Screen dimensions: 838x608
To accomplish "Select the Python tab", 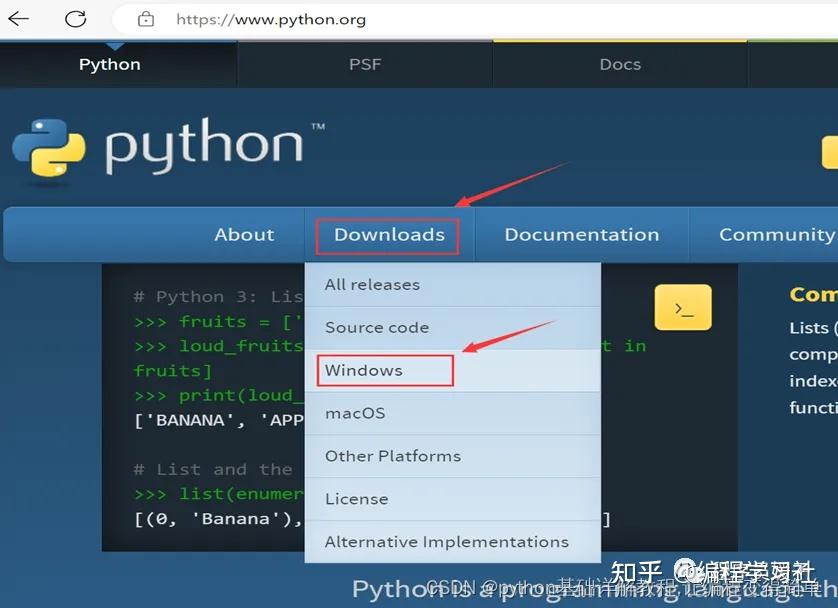I will coord(109,63).
